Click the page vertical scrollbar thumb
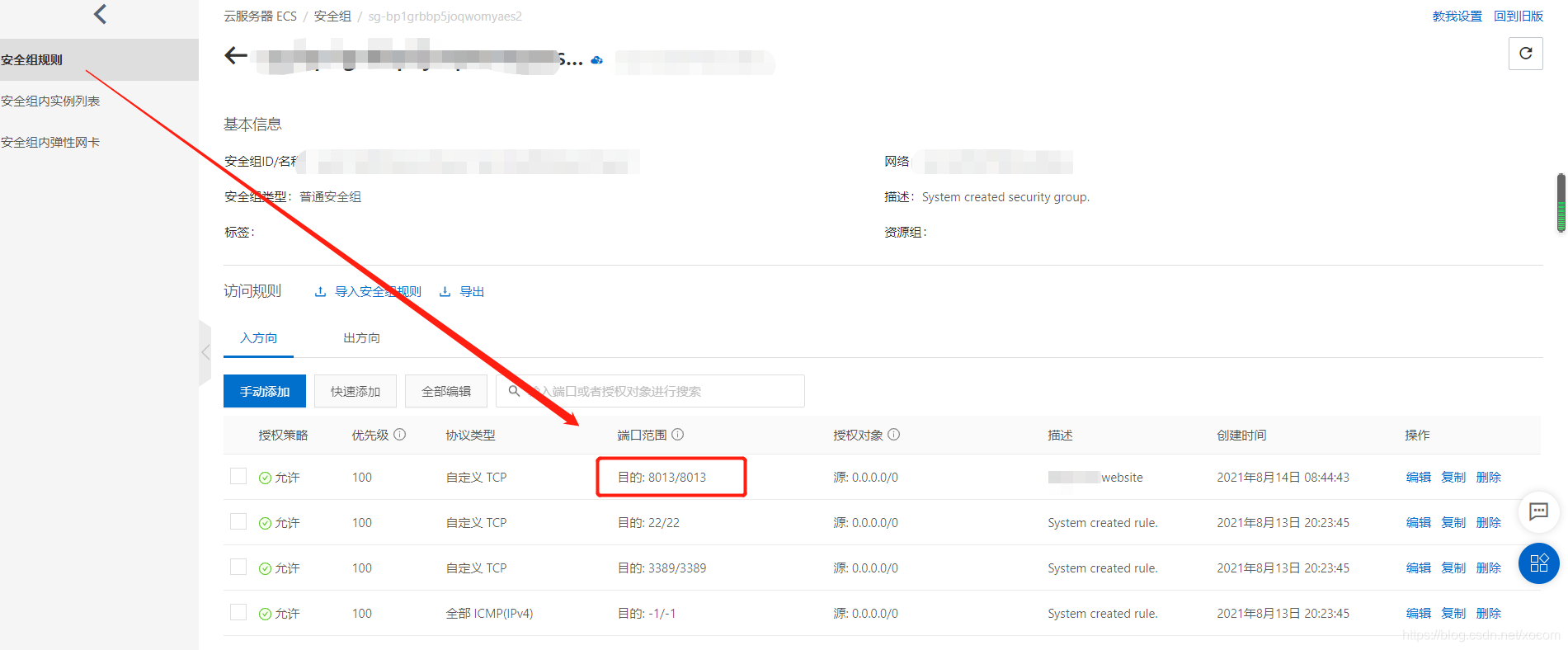The width and height of the screenshot is (1568, 650). coord(1561,203)
